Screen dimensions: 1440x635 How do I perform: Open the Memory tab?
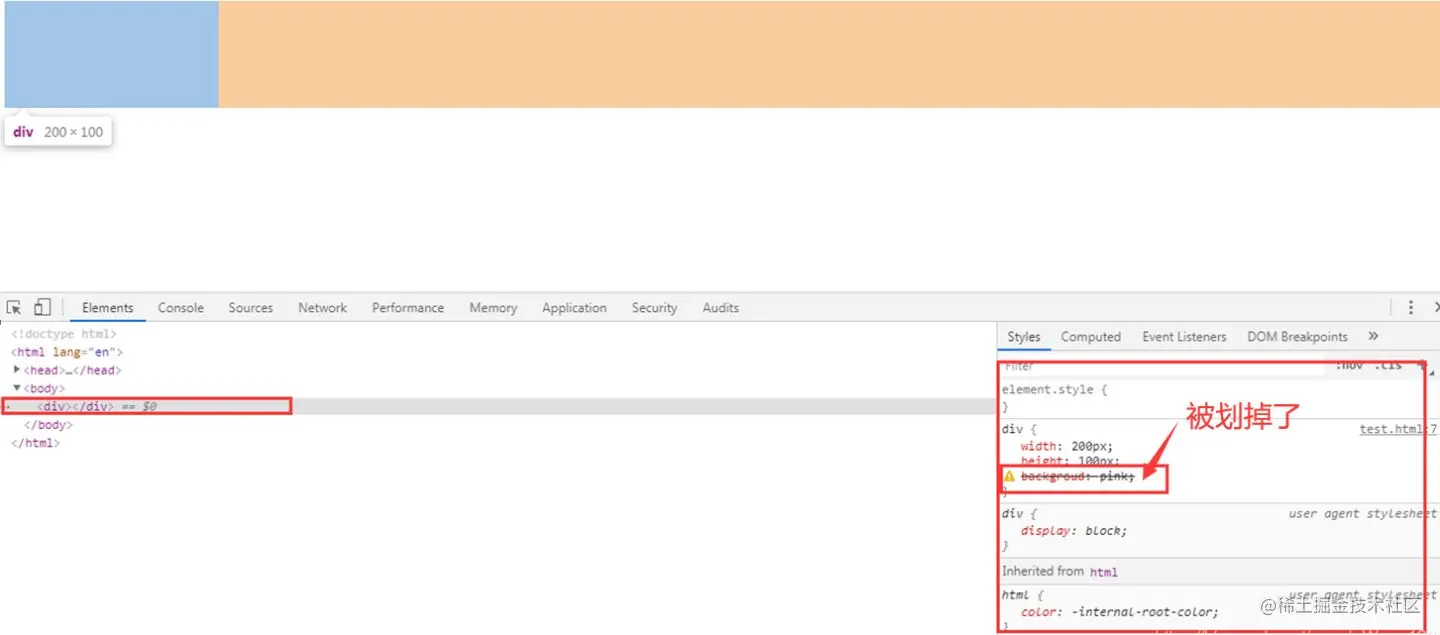pos(493,308)
